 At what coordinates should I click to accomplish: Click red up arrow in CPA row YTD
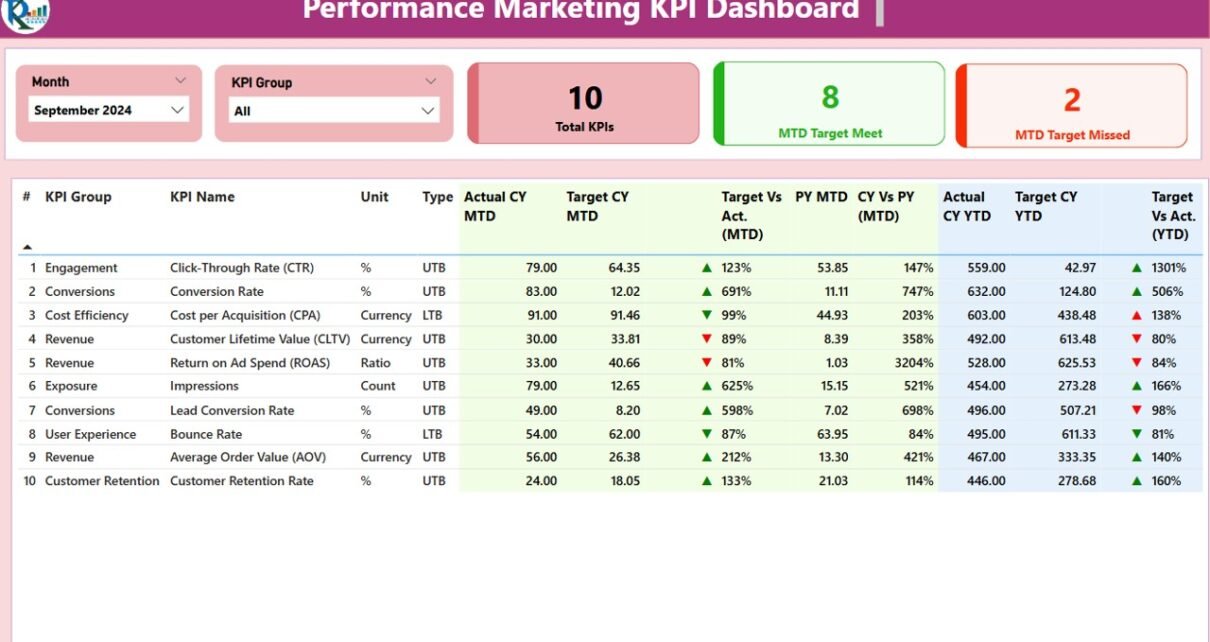(x=1136, y=315)
